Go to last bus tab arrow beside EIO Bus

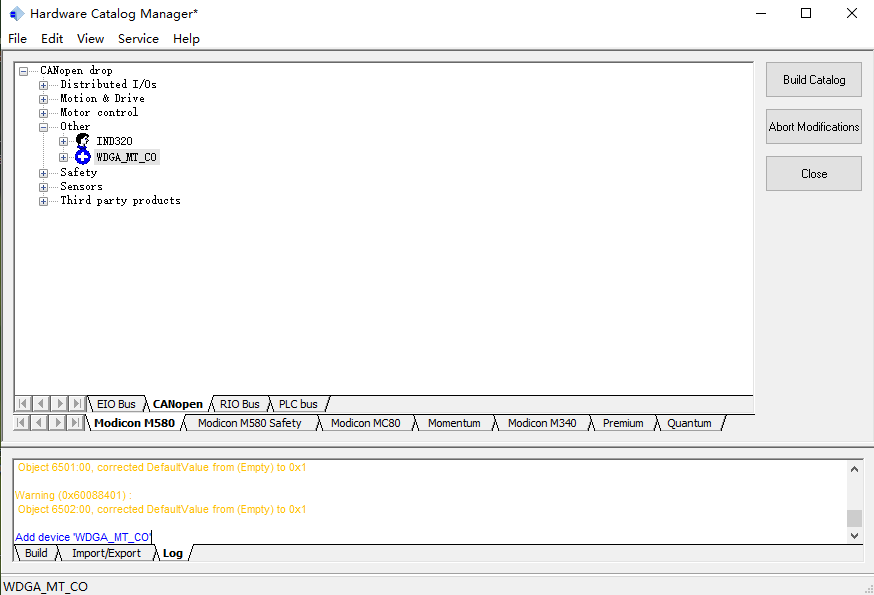point(77,404)
